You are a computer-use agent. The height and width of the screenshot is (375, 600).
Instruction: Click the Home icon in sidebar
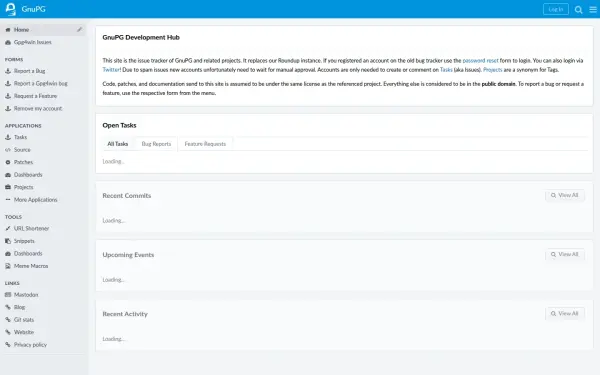(x=8, y=29)
